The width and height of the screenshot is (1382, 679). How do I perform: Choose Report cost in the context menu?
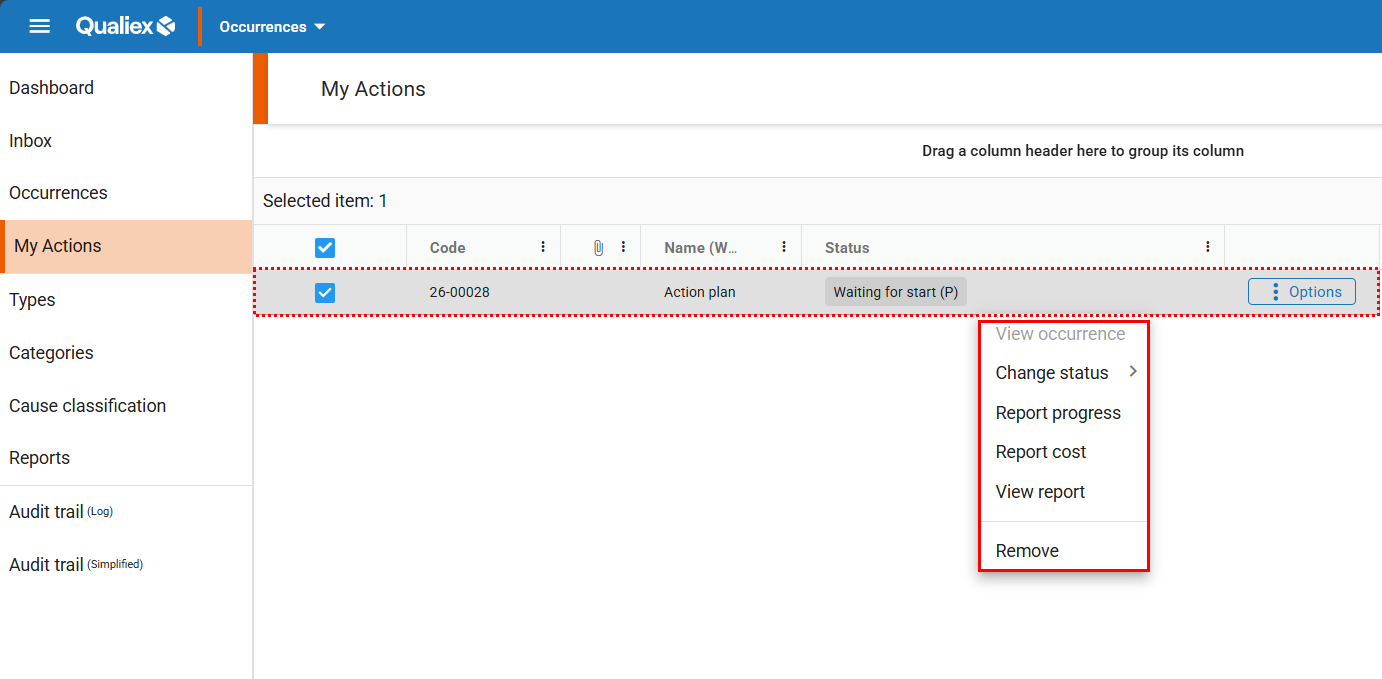pos(1040,452)
